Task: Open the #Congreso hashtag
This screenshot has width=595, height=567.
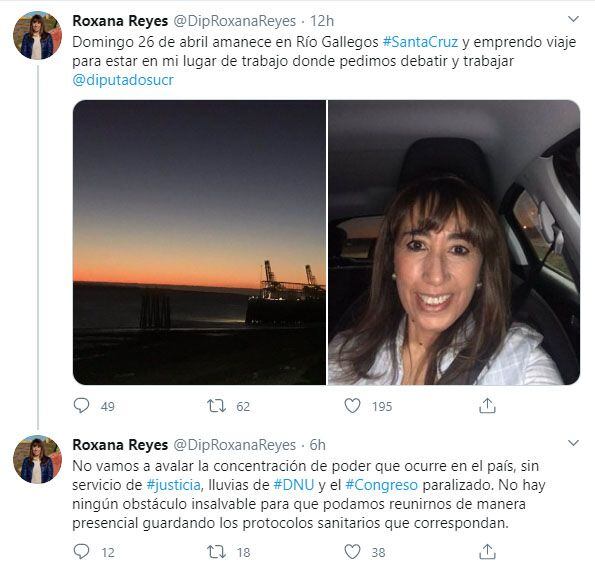Action: coord(382,485)
